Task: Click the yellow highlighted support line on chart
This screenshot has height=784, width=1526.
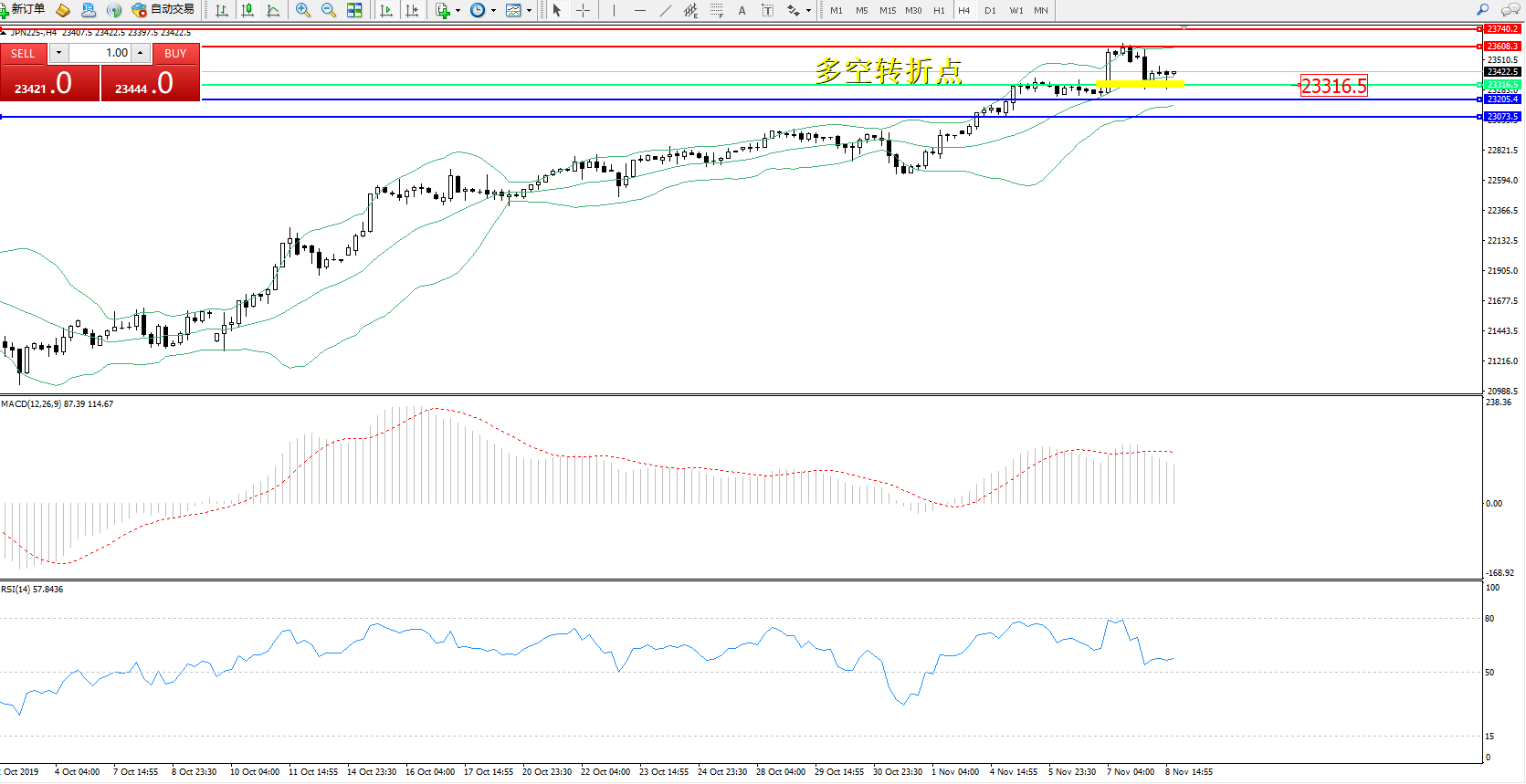Action: point(1139,83)
